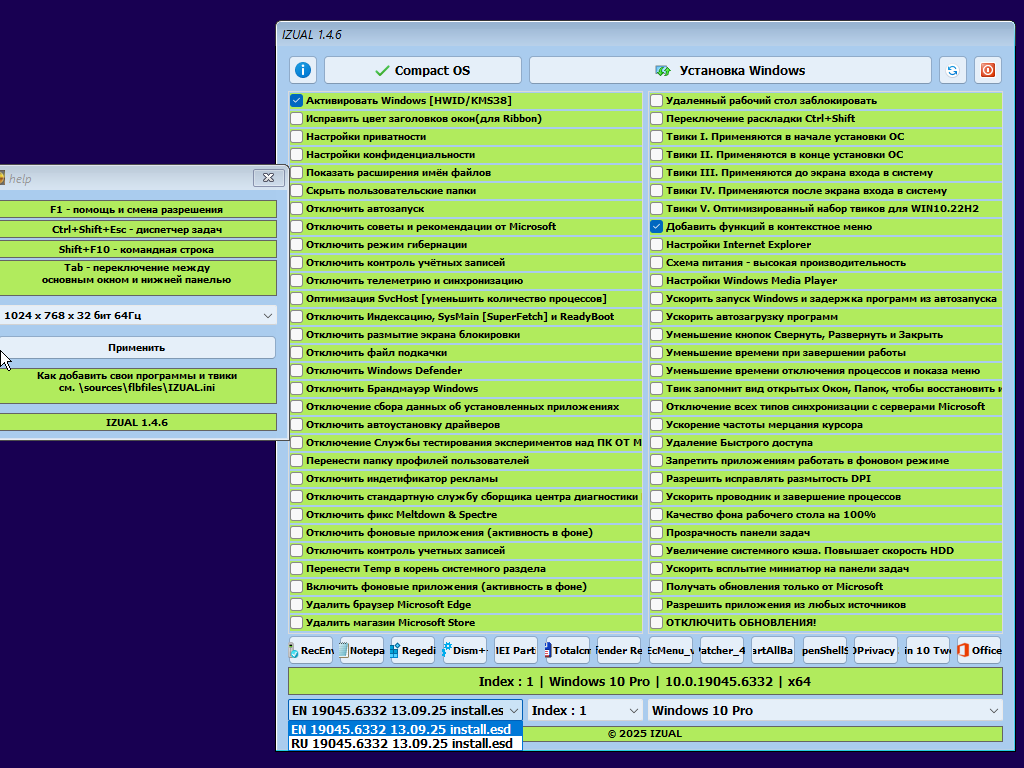This screenshot has height=768, width=1024.
Task: Select RU 19045.6332 install.esd from list
Action: coord(402,744)
